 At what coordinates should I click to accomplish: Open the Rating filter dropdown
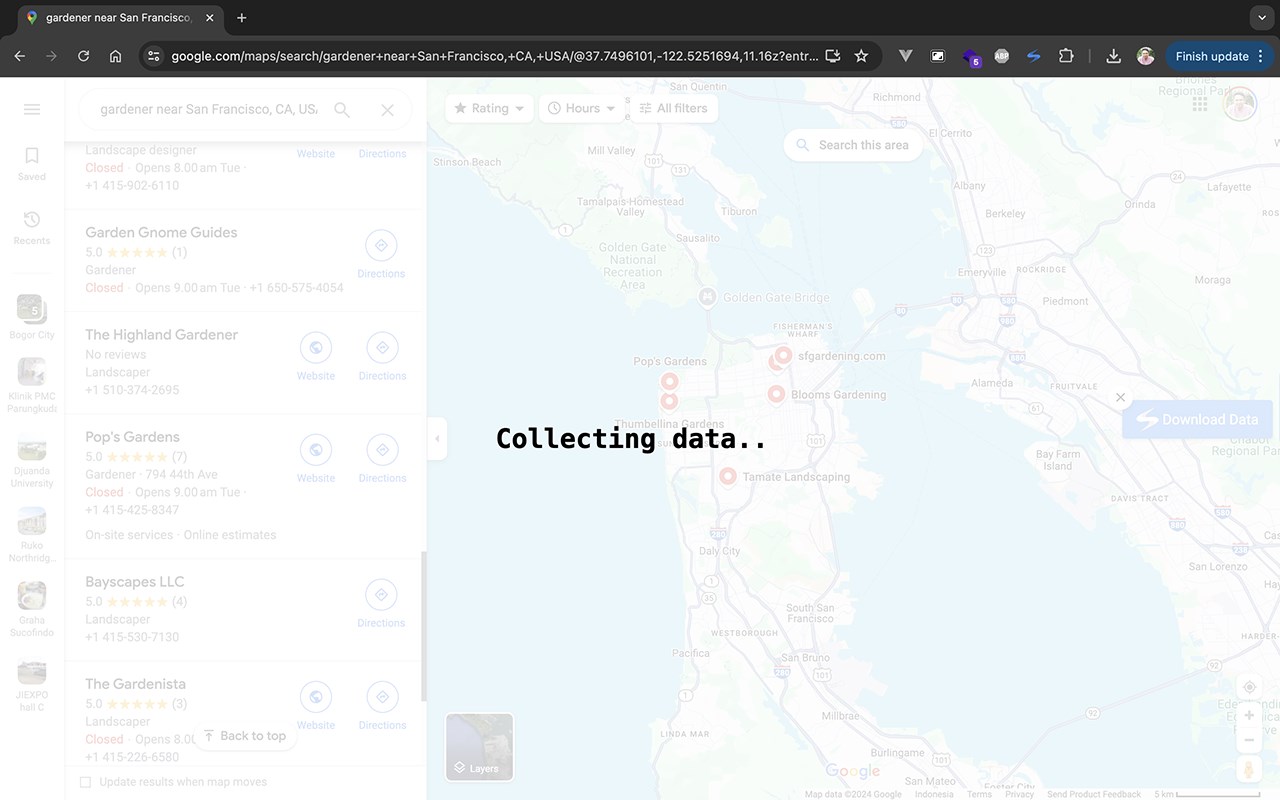click(x=489, y=108)
